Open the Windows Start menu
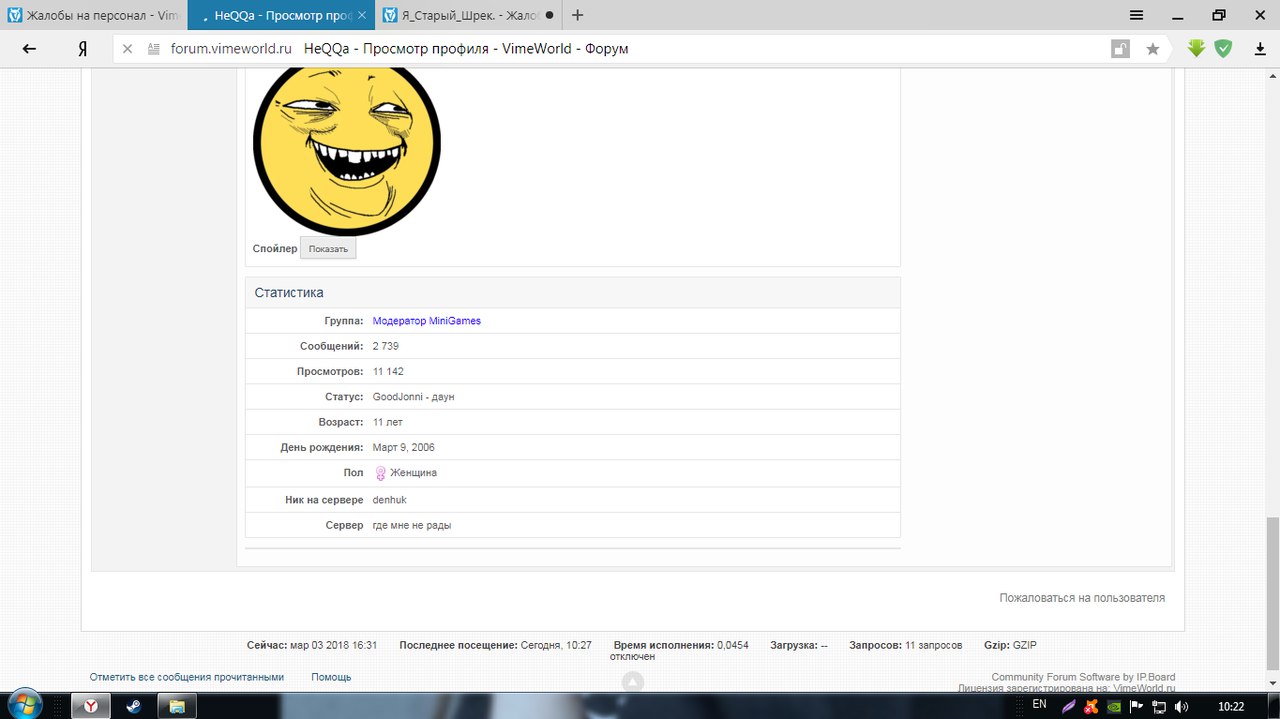Image resolution: width=1280 pixels, height=719 pixels. [x=24, y=705]
